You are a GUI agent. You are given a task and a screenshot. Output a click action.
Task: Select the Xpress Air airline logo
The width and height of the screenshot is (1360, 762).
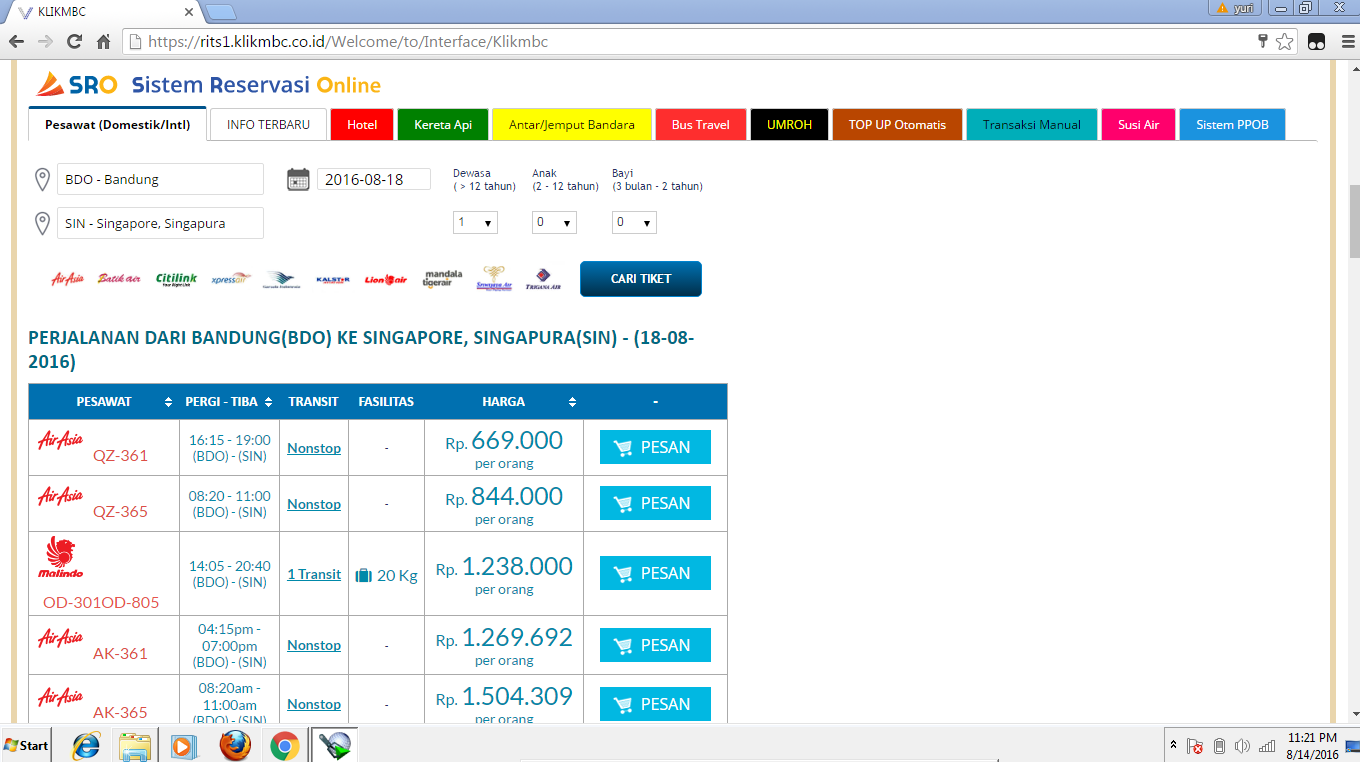coord(231,279)
